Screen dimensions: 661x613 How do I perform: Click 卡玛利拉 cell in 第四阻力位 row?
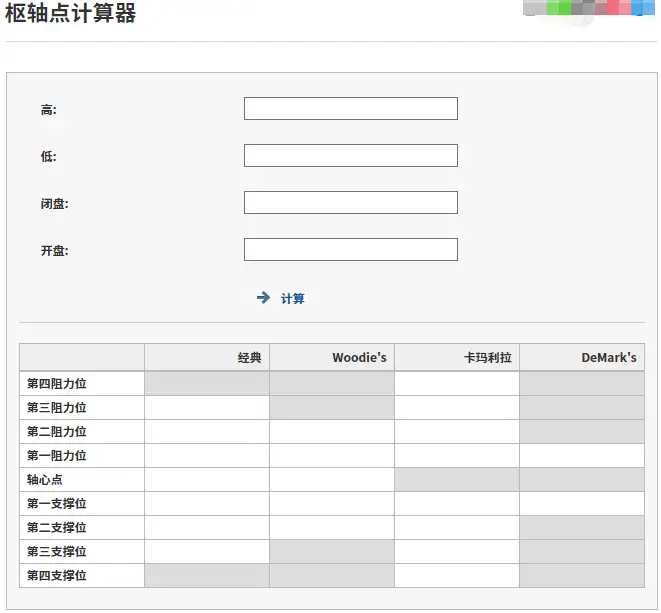[x=457, y=384]
